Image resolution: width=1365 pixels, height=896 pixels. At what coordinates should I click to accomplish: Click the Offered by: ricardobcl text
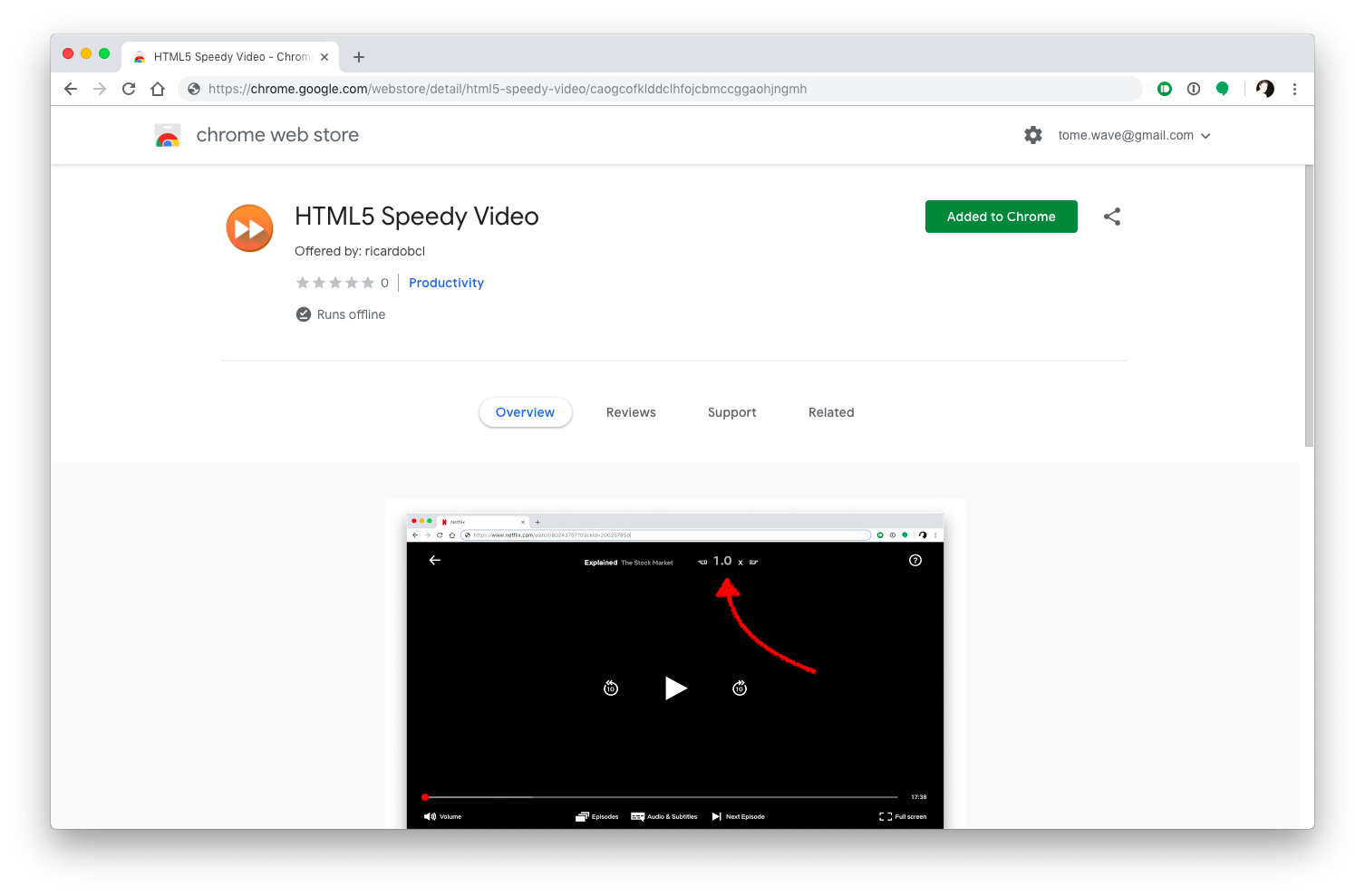pos(360,251)
